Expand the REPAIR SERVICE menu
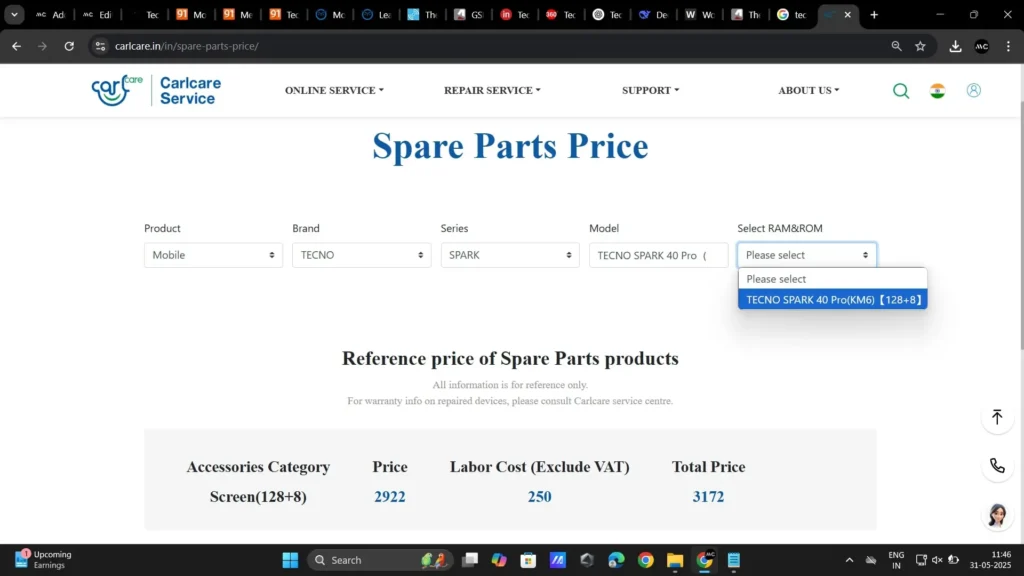Image resolution: width=1024 pixels, height=576 pixels. [x=492, y=90]
